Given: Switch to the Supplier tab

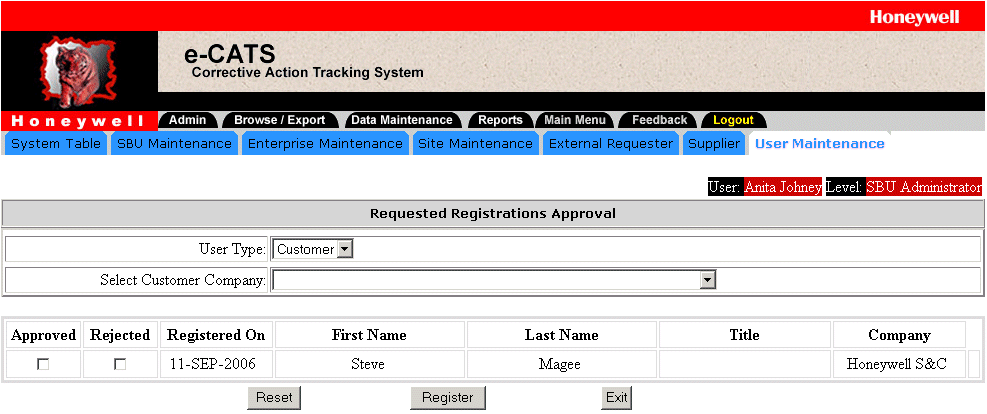Looking at the screenshot, I should coord(714,143).
